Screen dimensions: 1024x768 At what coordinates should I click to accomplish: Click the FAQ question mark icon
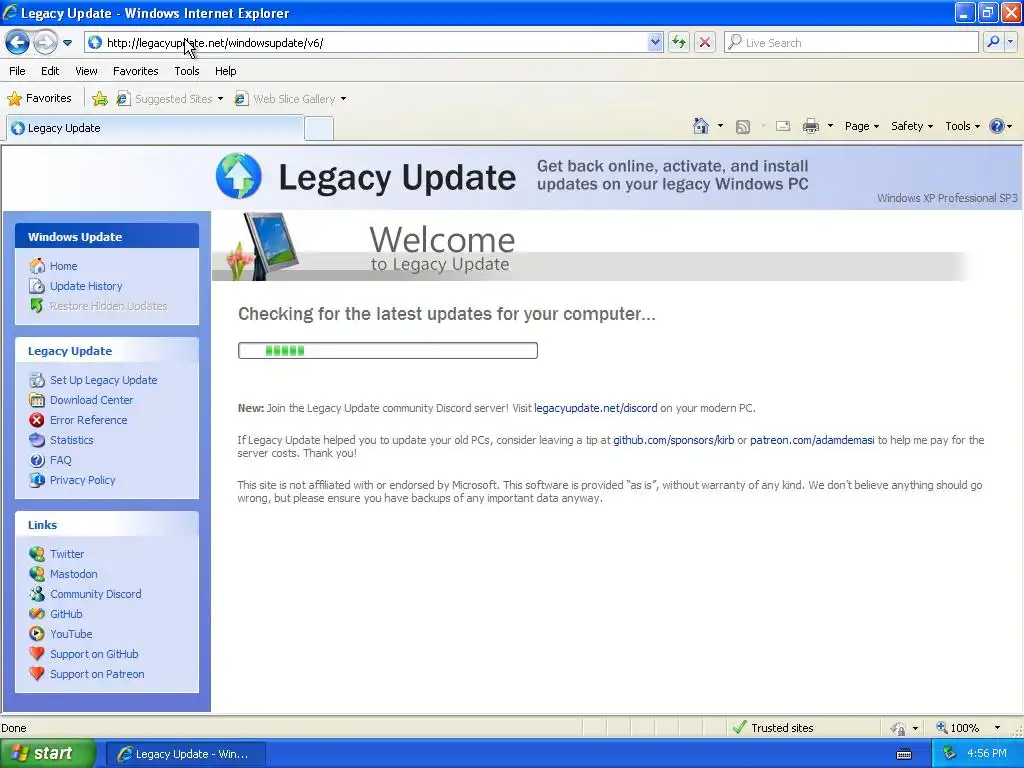click(x=37, y=460)
